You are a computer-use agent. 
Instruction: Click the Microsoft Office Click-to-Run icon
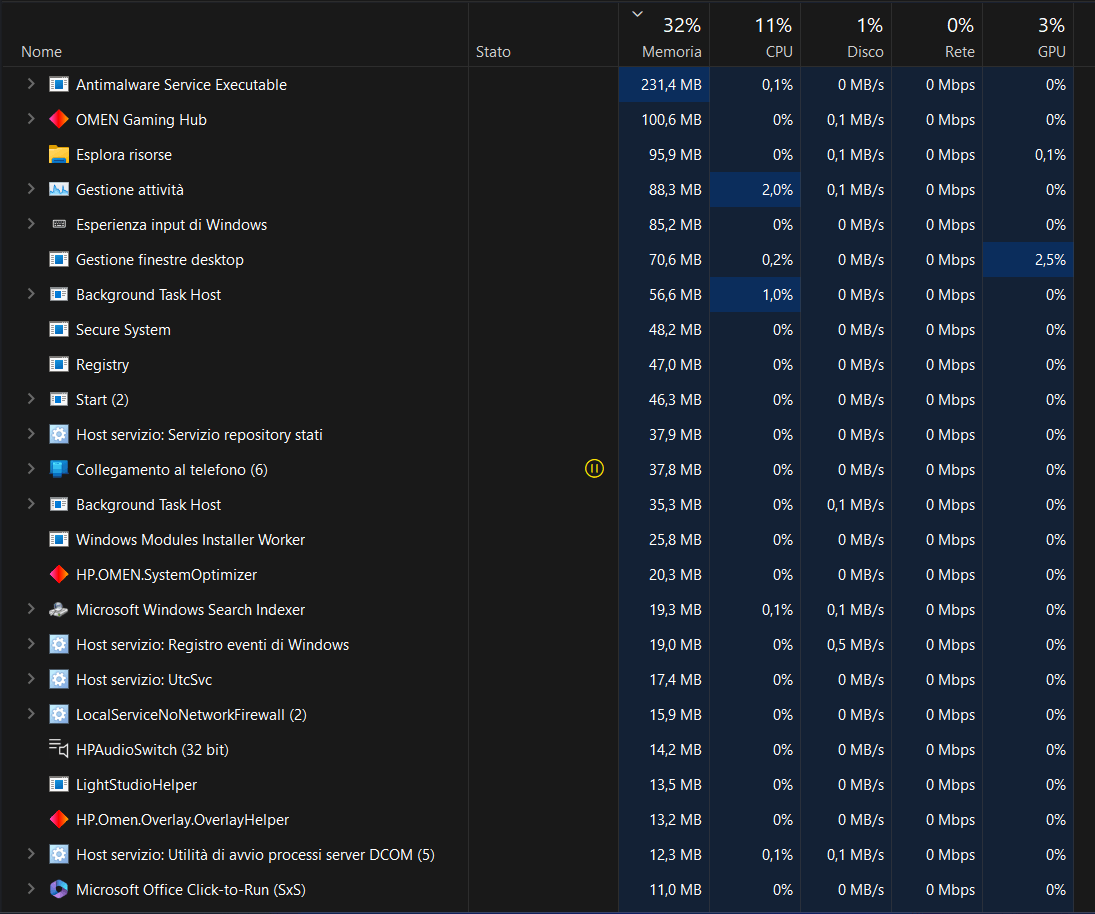coord(59,889)
